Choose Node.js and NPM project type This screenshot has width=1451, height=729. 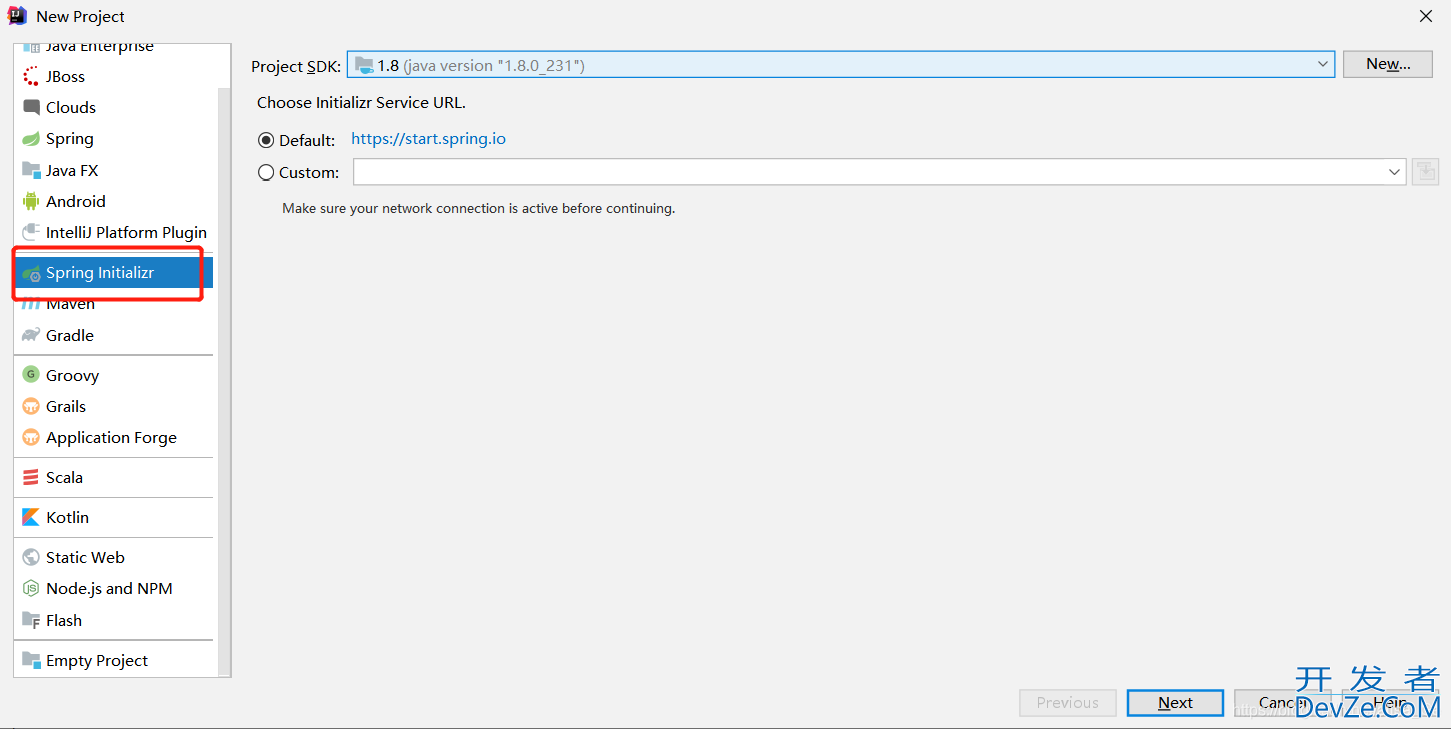[109, 588]
